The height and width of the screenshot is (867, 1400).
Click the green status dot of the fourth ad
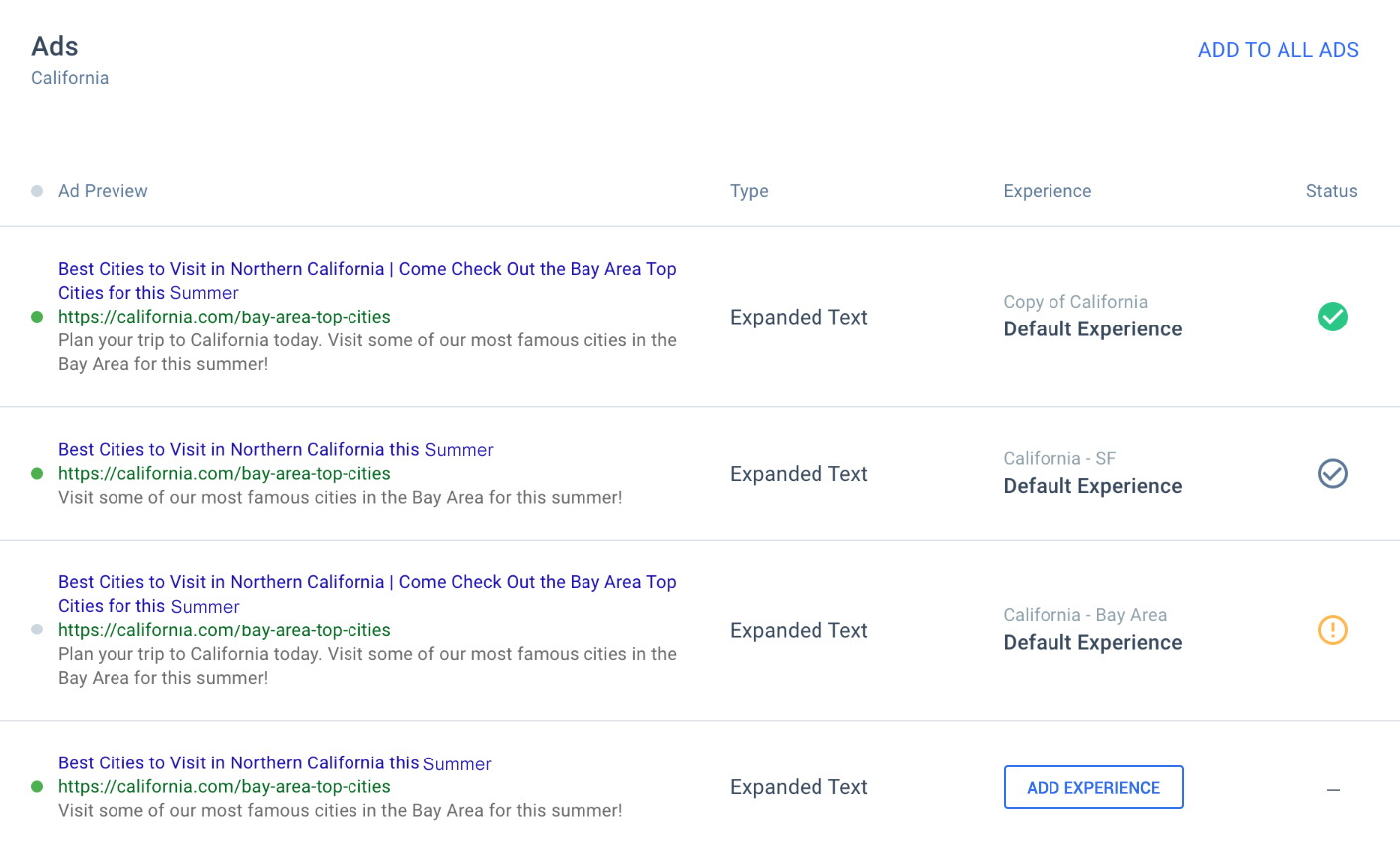click(37, 787)
